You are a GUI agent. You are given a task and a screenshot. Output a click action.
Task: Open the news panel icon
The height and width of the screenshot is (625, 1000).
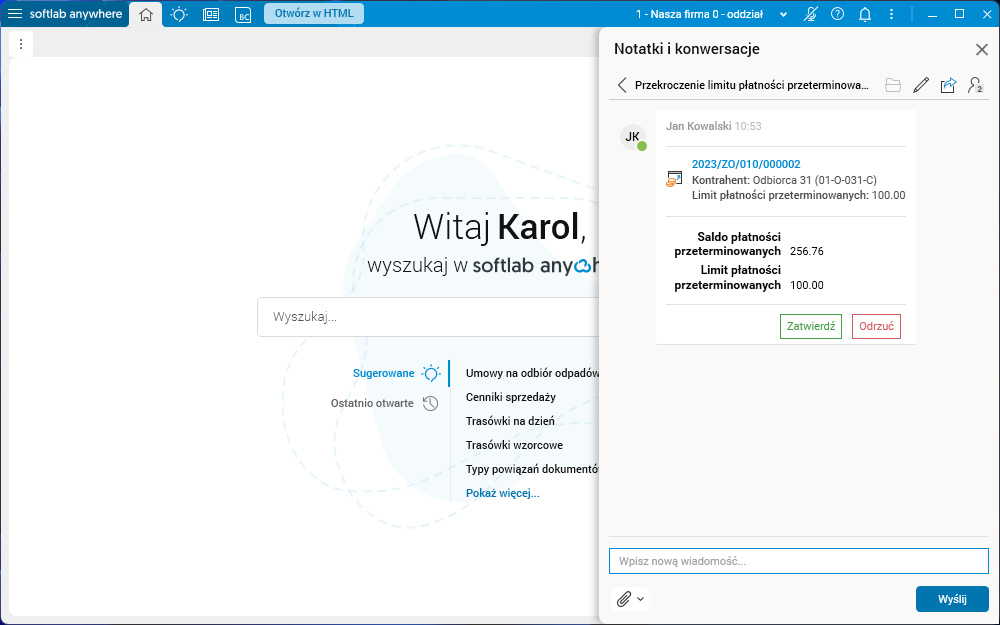tap(210, 14)
